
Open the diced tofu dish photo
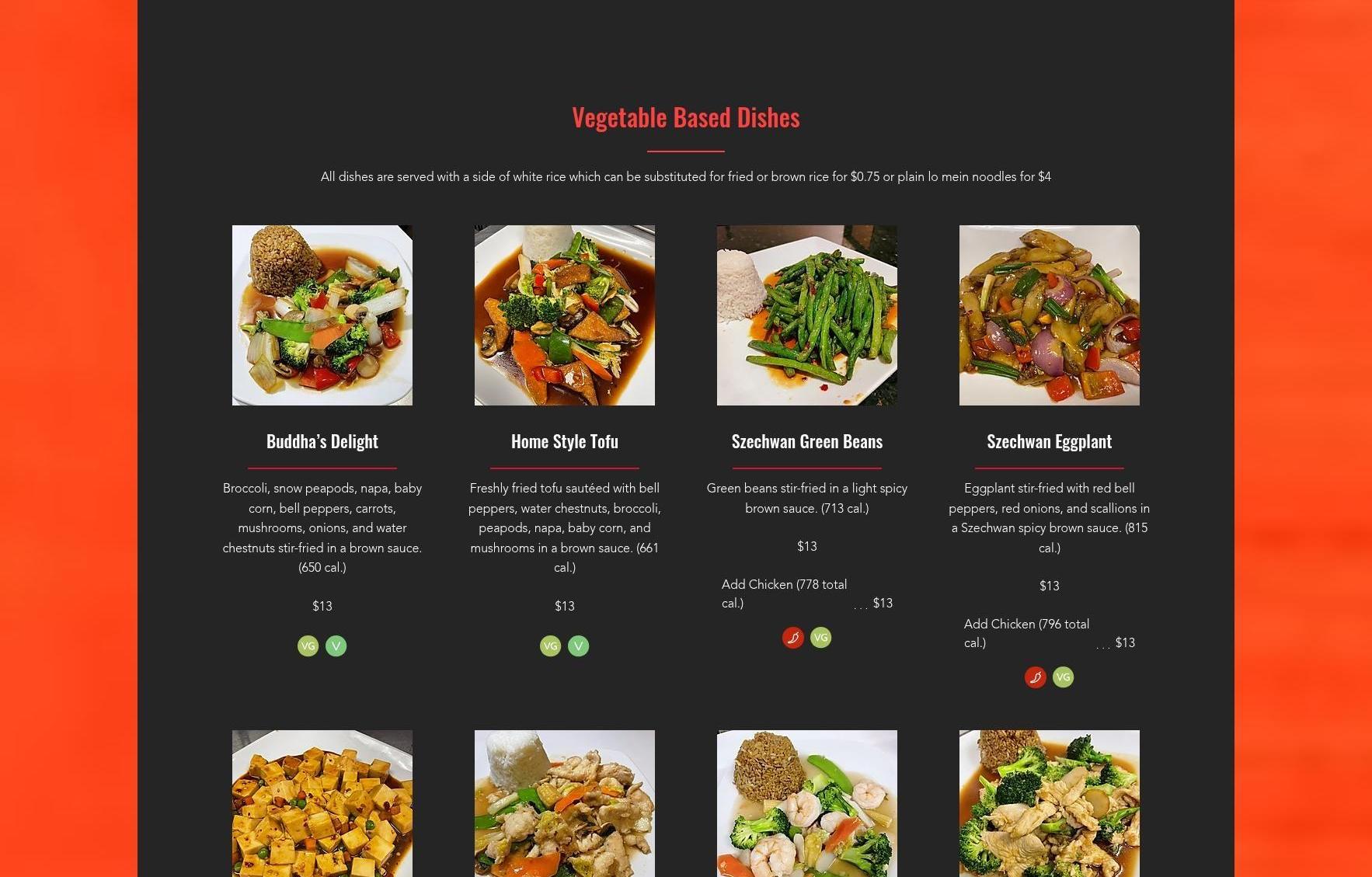click(x=322, y=803)
